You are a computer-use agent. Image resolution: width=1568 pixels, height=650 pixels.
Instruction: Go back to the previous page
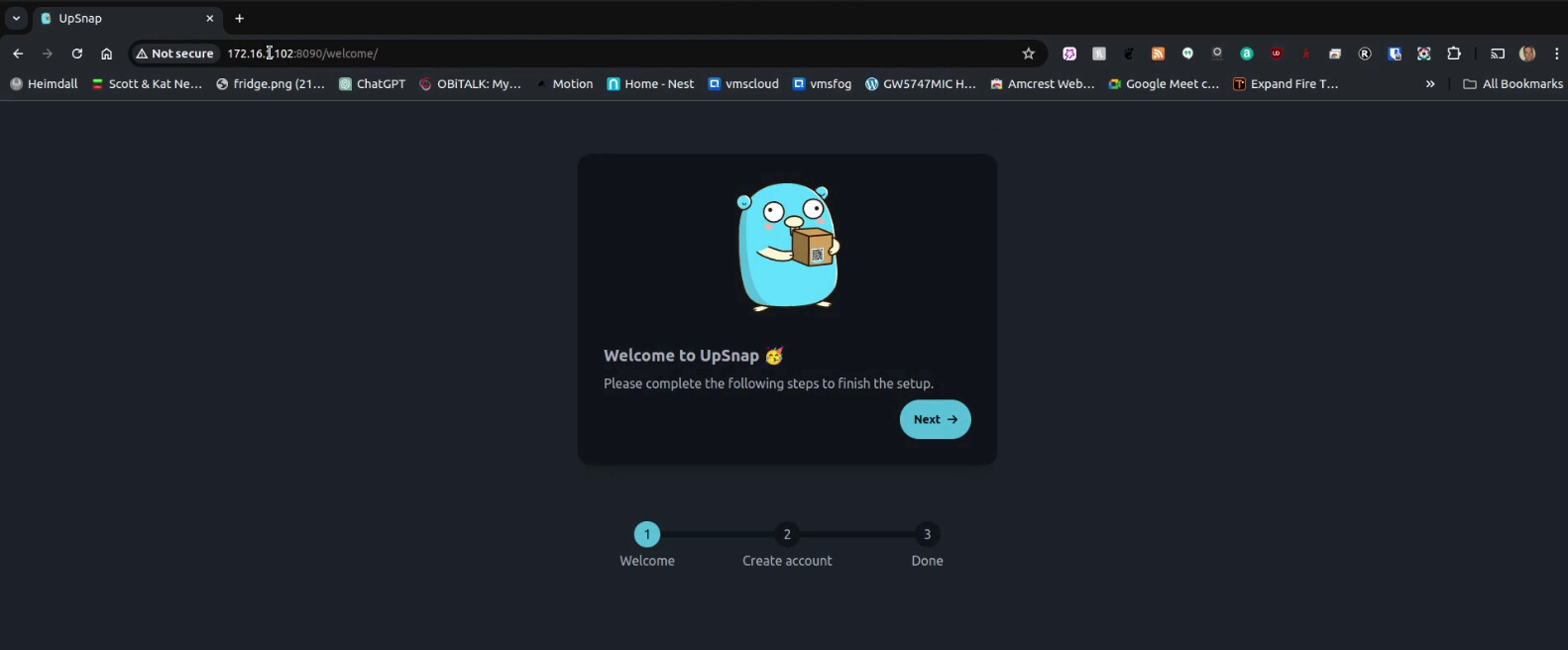click(x=18, y=54)
